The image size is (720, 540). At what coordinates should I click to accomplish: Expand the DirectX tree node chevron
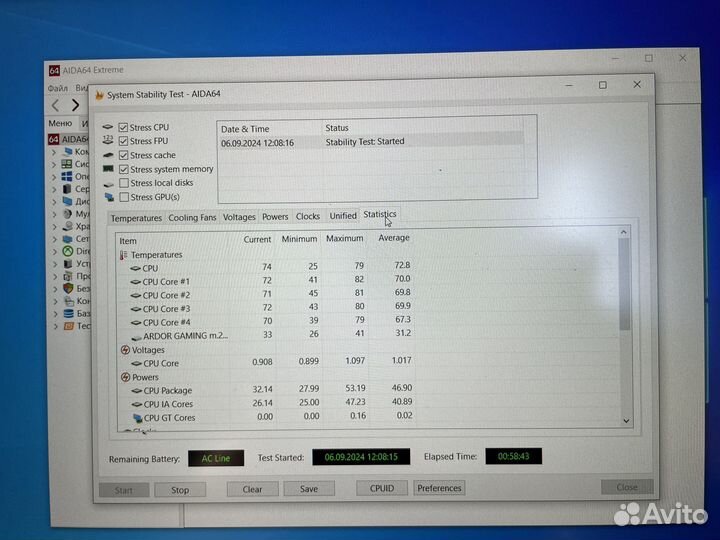[55, 251]
